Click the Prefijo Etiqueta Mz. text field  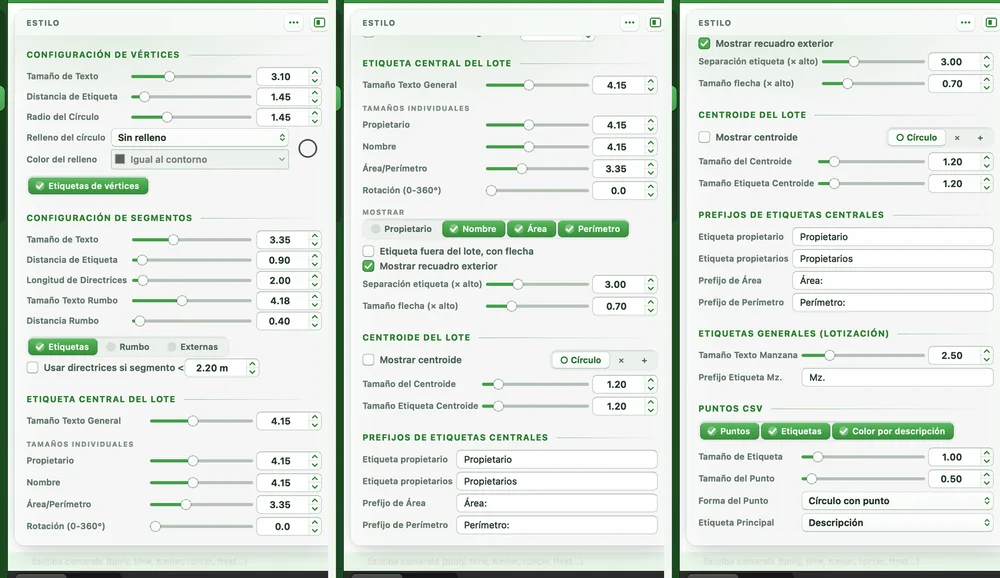(897, 377)
